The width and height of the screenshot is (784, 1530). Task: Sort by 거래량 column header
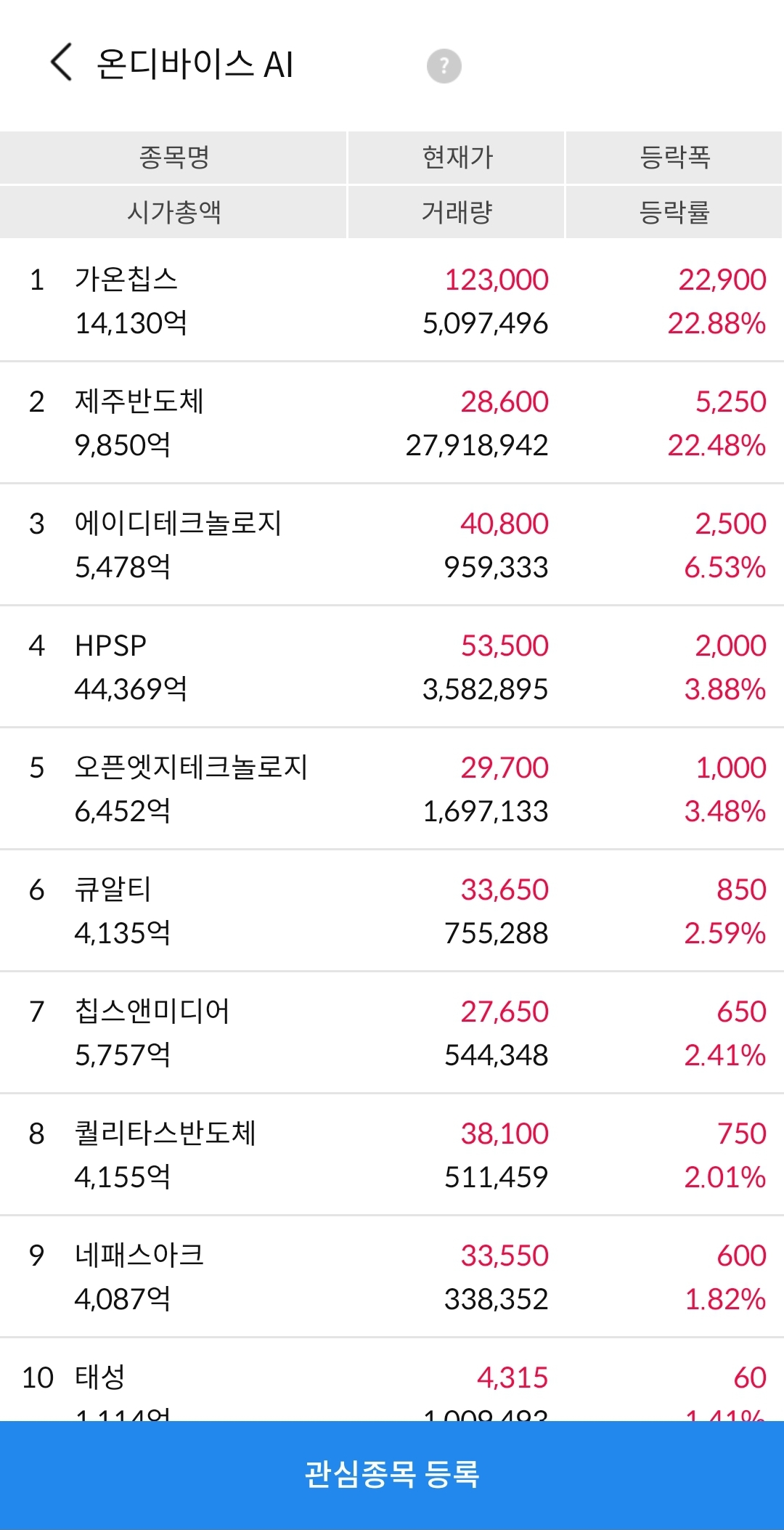click(457, 212)
